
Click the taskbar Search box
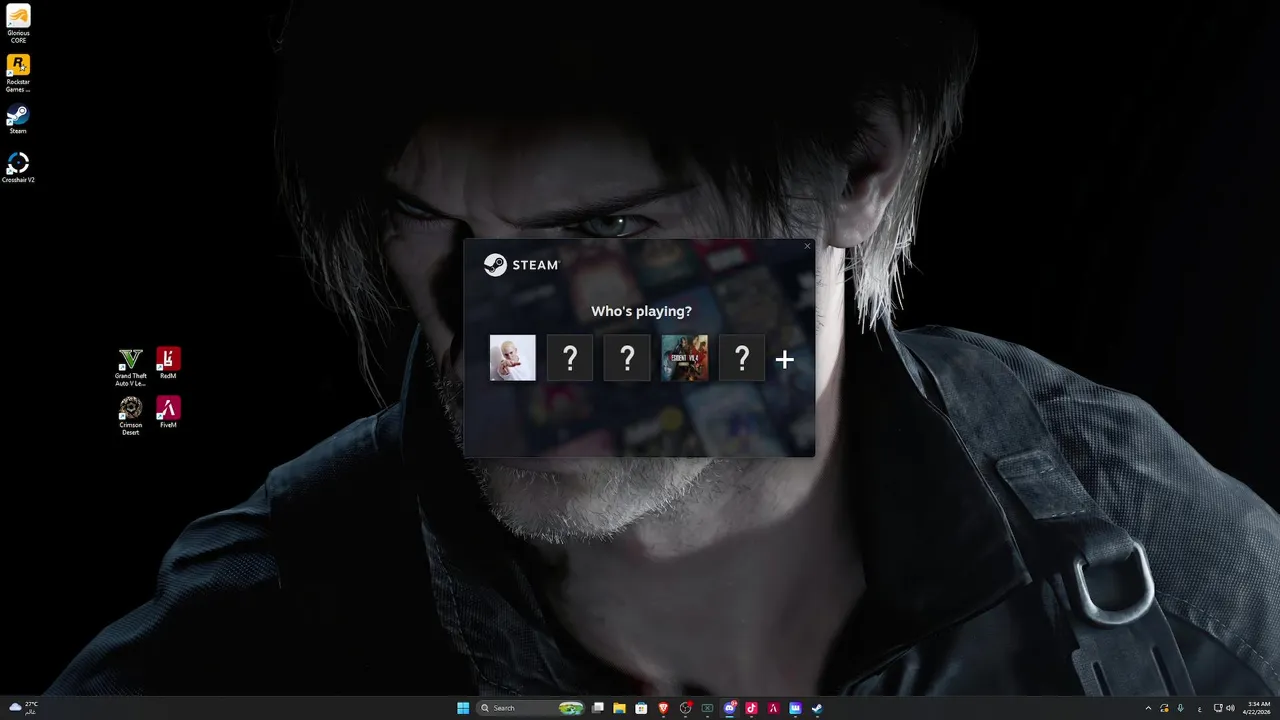click(530, 708)
